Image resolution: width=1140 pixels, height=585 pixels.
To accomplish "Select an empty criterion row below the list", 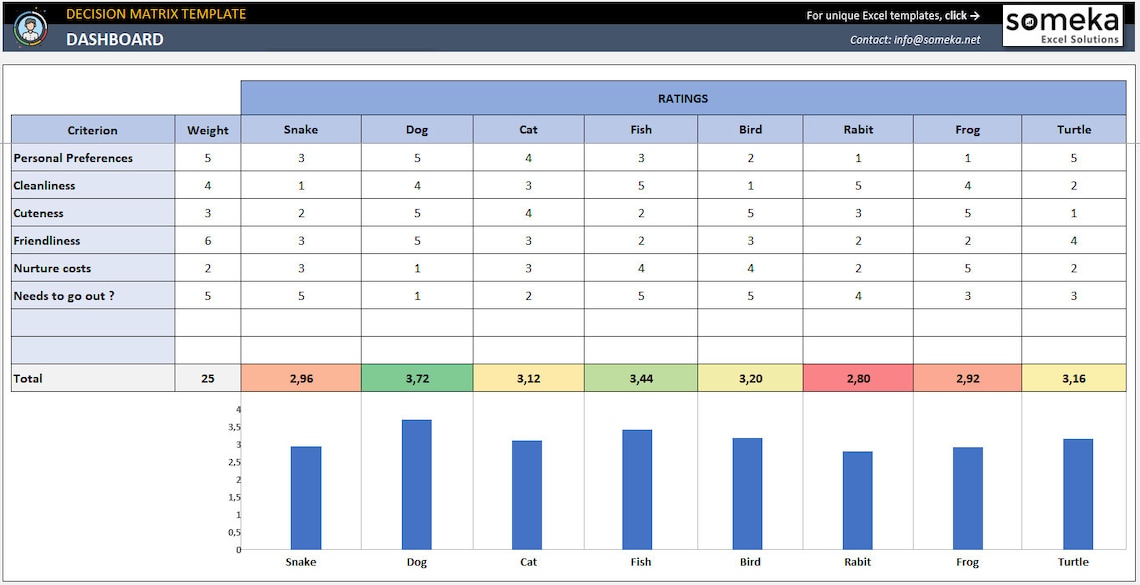I will (92, 323).
